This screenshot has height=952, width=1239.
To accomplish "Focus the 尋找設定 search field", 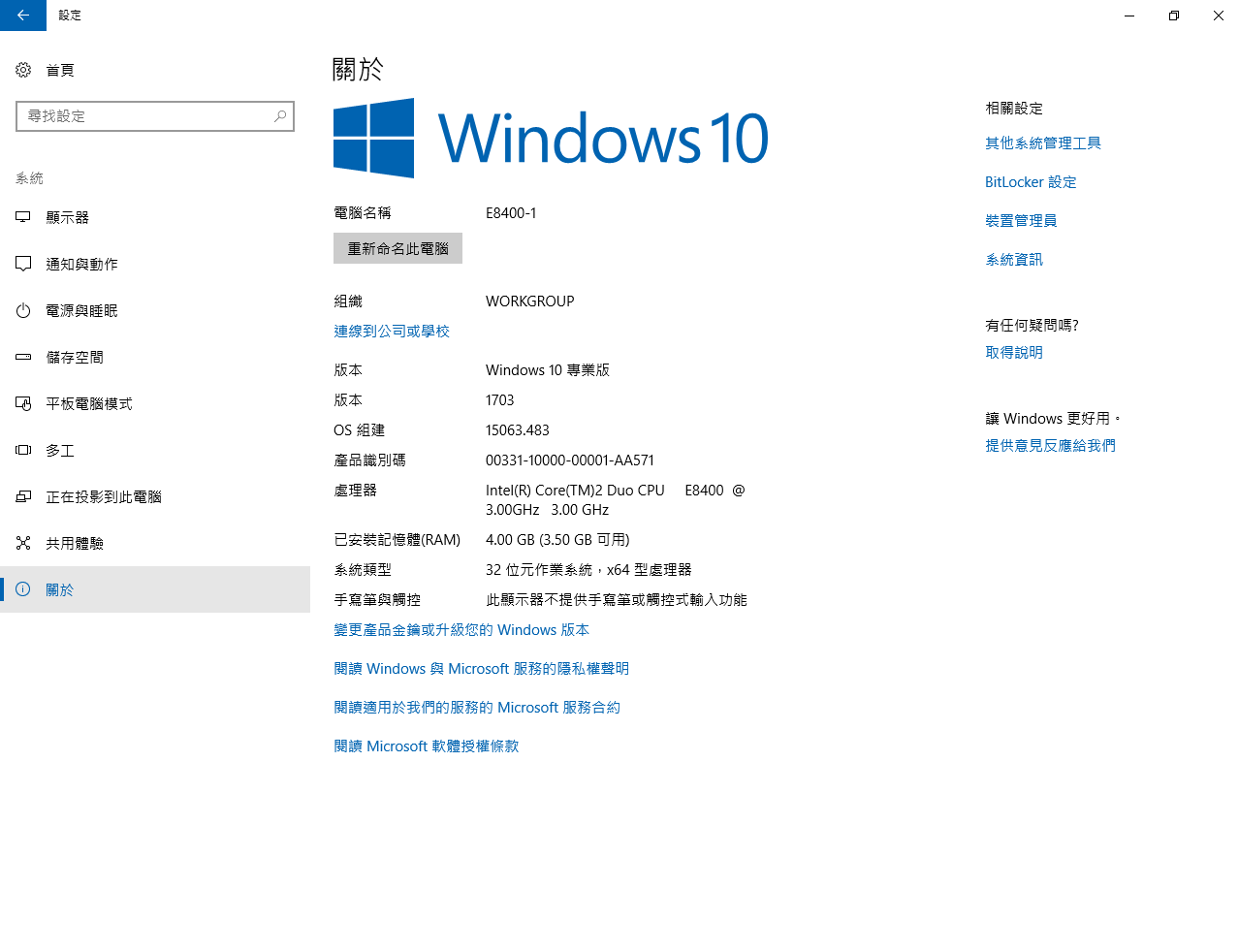I will point(155,116).
